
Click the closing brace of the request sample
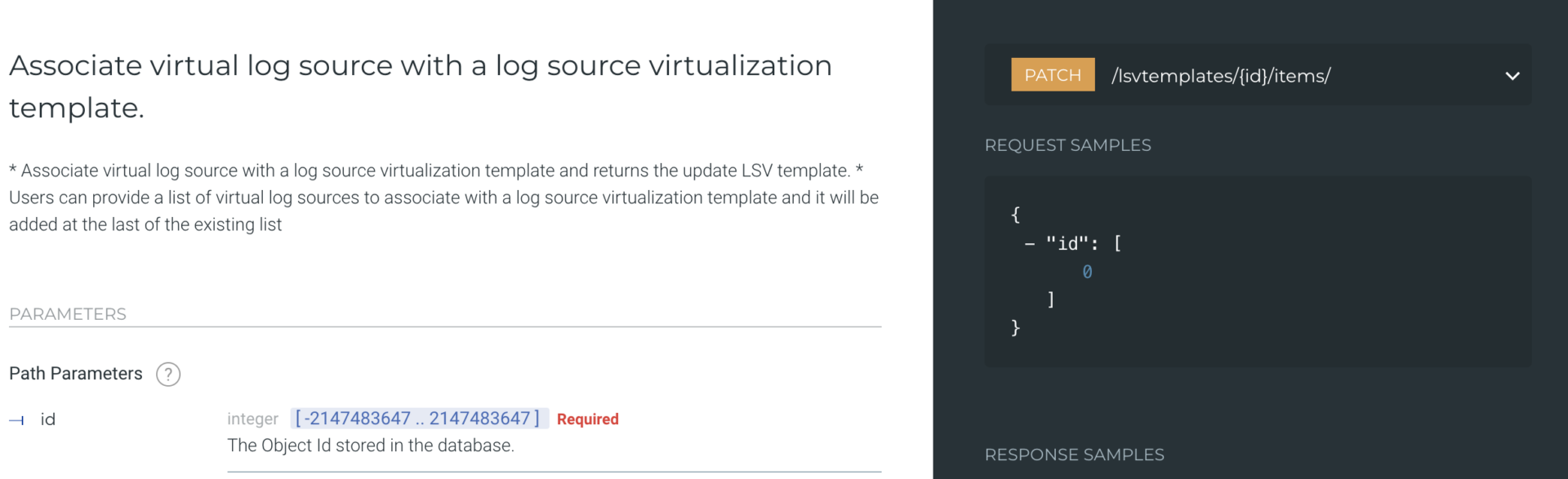pyautogui.click(x=1015, y=327)
